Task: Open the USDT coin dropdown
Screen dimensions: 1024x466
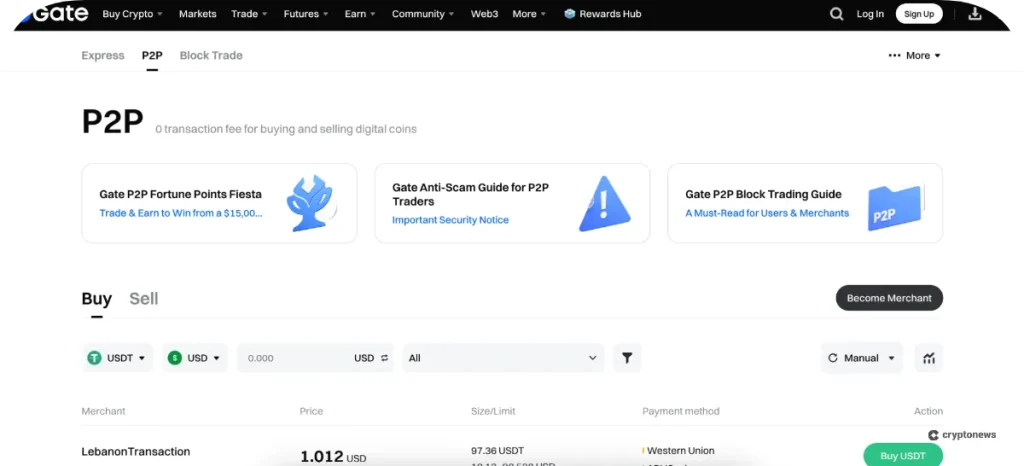Action: click(118, 358)
